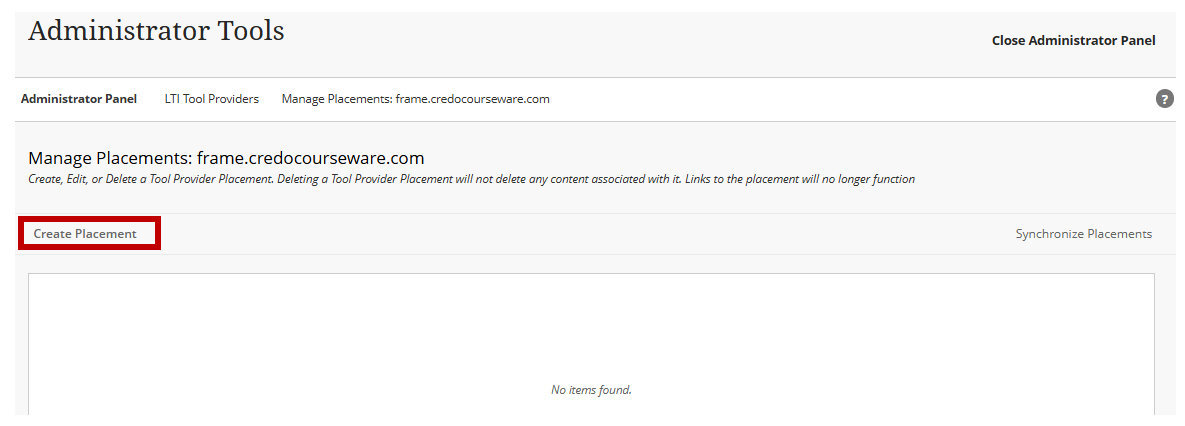This screenshot has height=426, width=1185.
Task: Click the Synchronize Placements toolbar action
Action: pos(1084,234)
